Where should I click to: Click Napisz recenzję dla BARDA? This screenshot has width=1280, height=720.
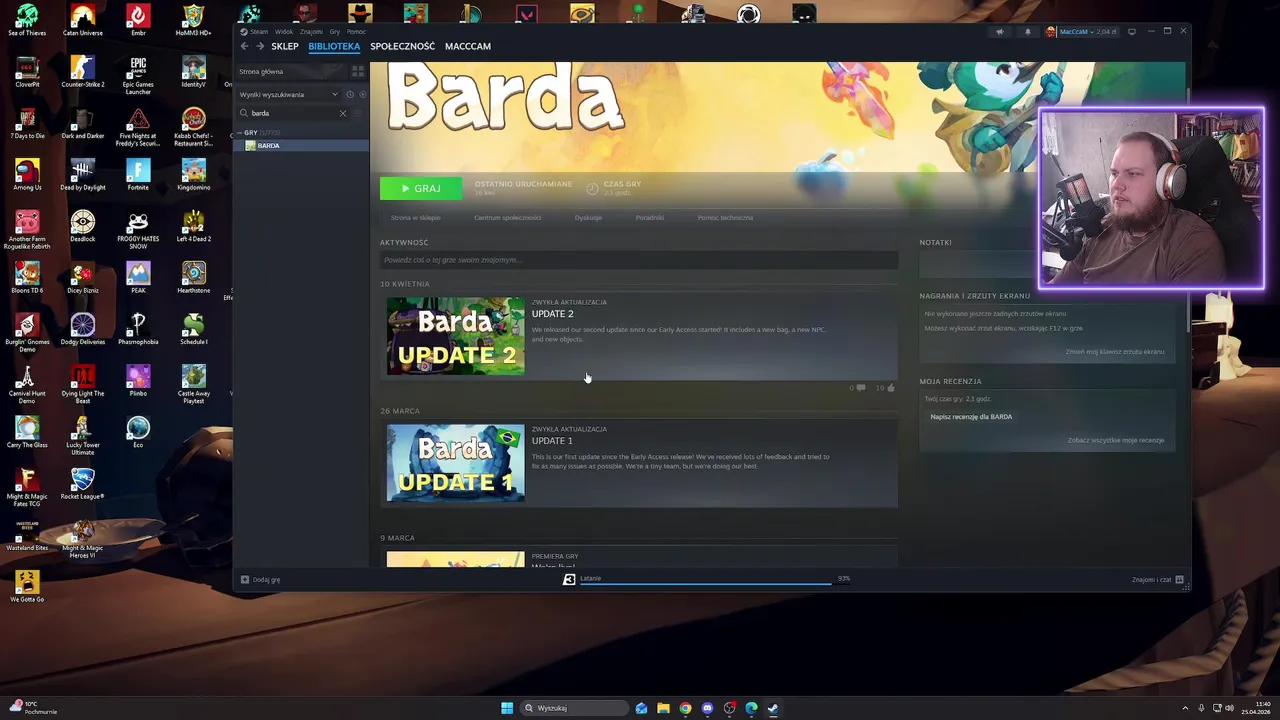click(971, 417)
